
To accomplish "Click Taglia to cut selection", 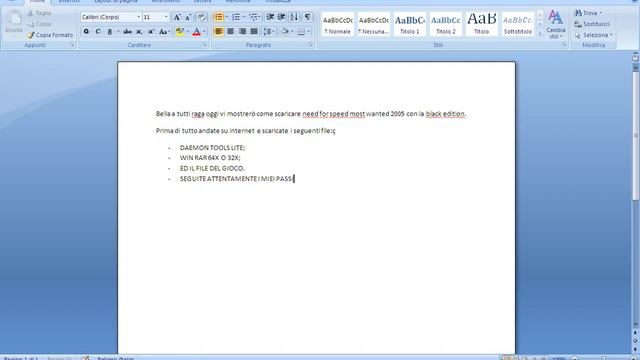I will [x=39, y=13].
